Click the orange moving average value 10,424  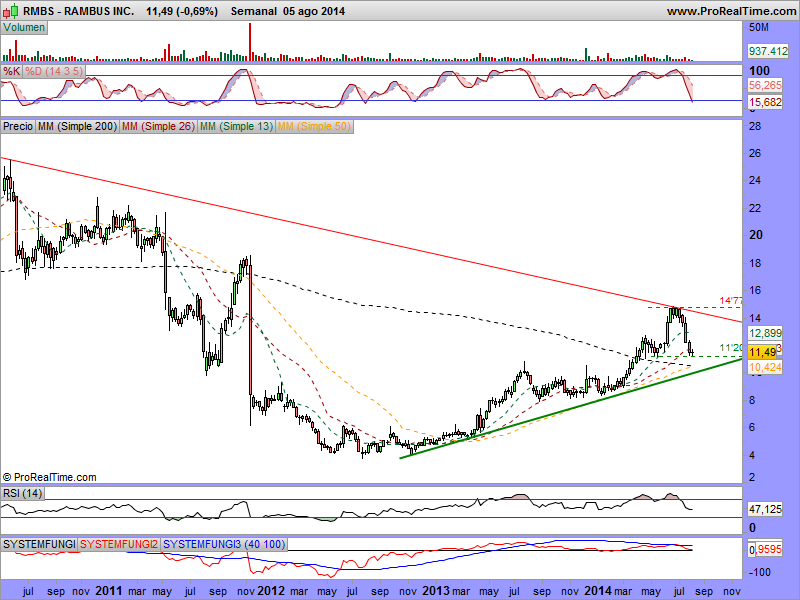pyautogui.click(x=765, y=367)
